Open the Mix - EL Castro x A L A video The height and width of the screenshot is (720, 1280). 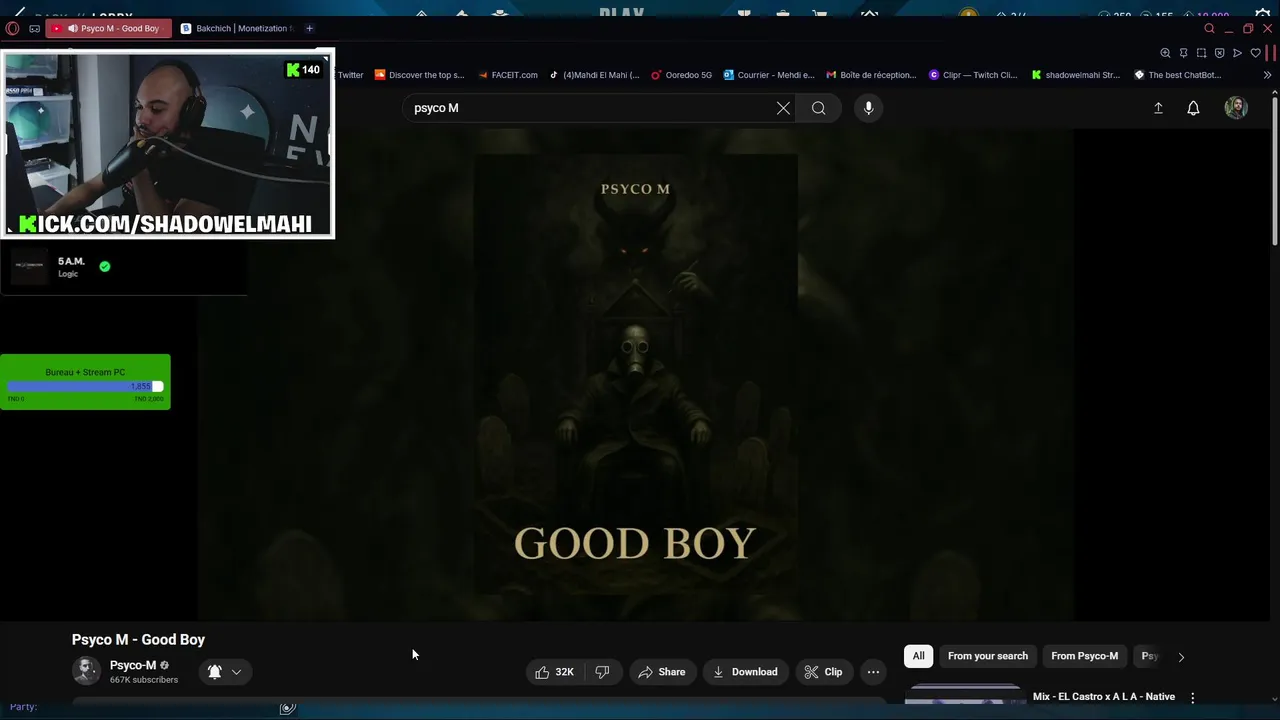1104,697
